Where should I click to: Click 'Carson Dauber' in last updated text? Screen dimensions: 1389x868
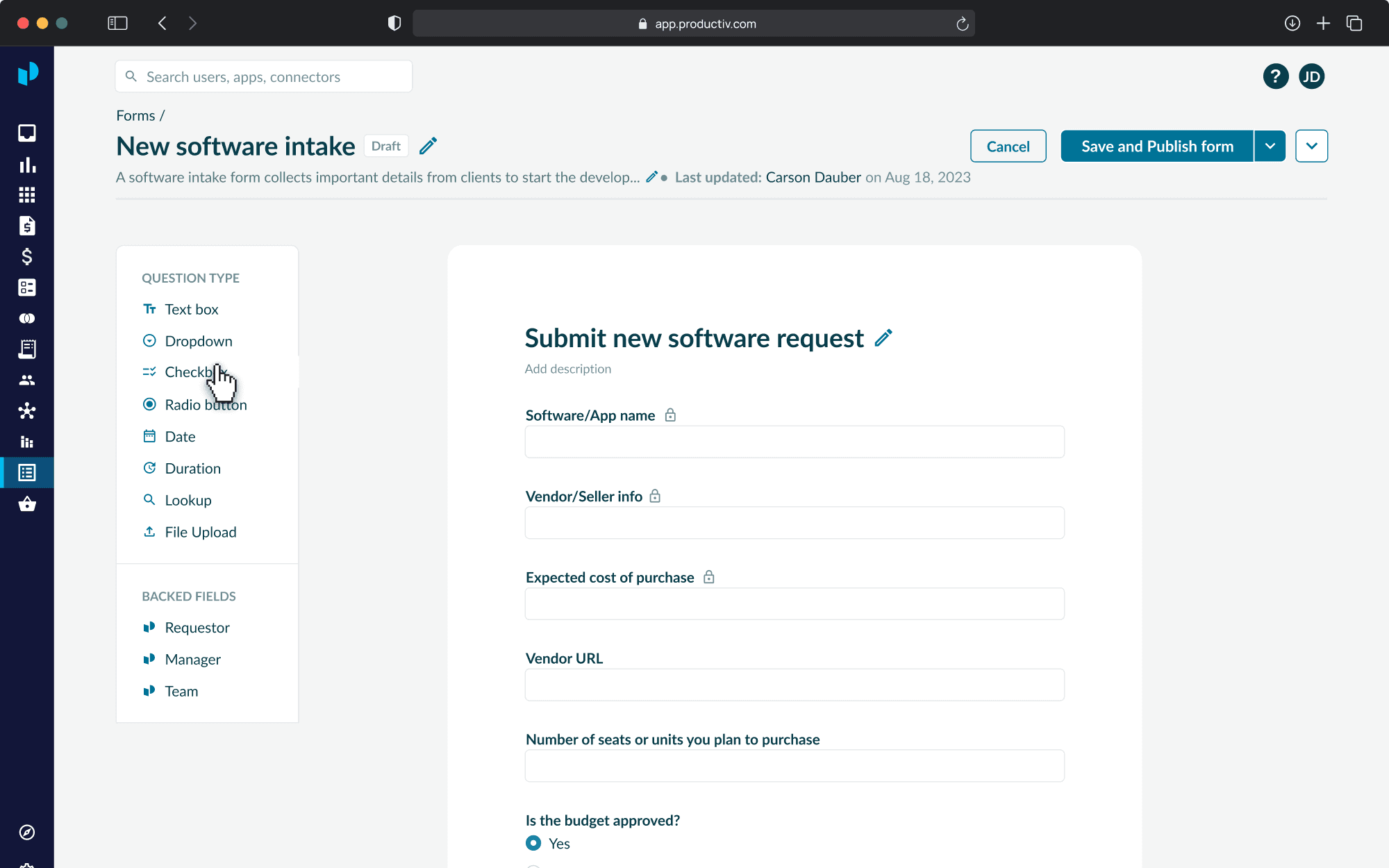[813, 177]
